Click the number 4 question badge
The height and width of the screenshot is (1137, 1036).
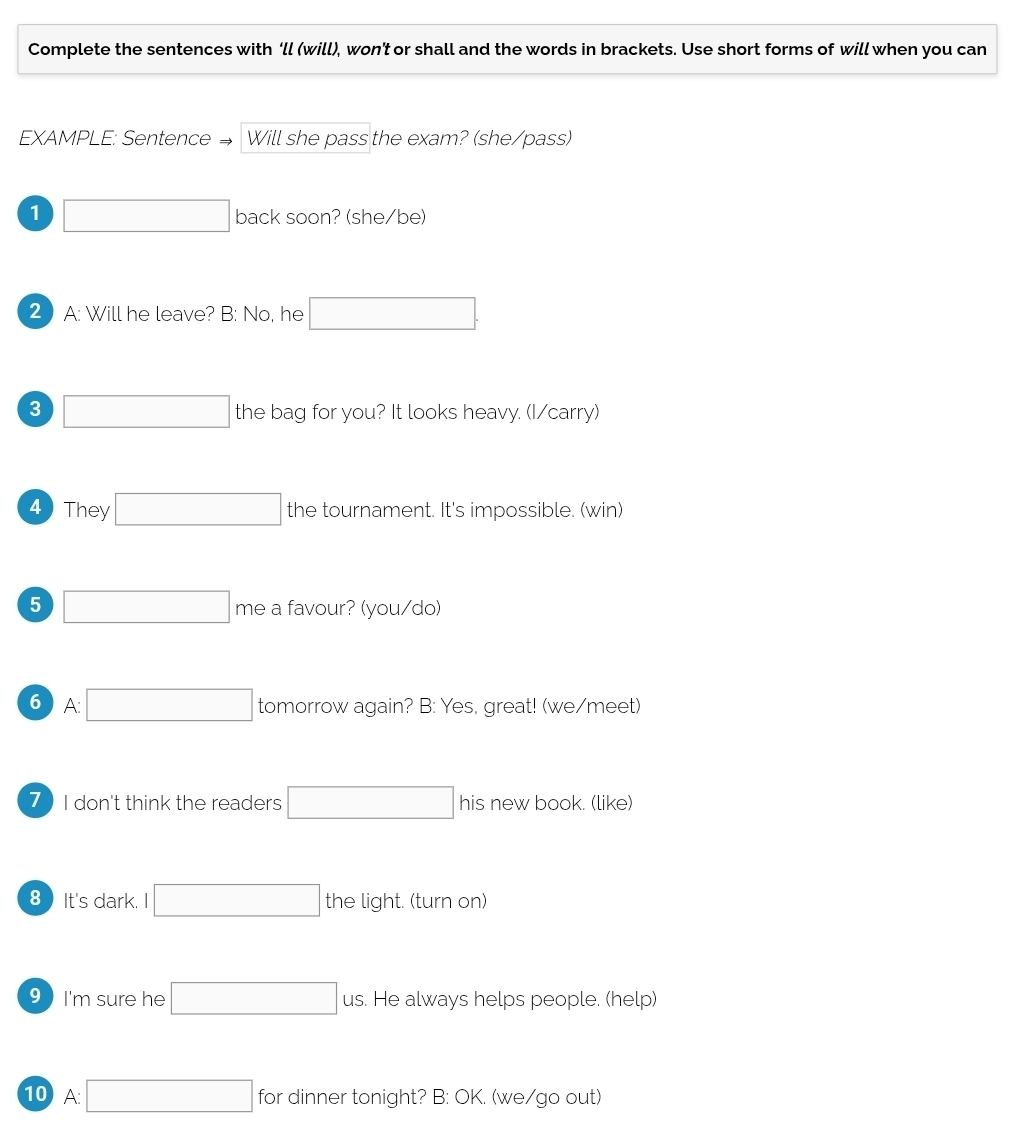(35, 507)
